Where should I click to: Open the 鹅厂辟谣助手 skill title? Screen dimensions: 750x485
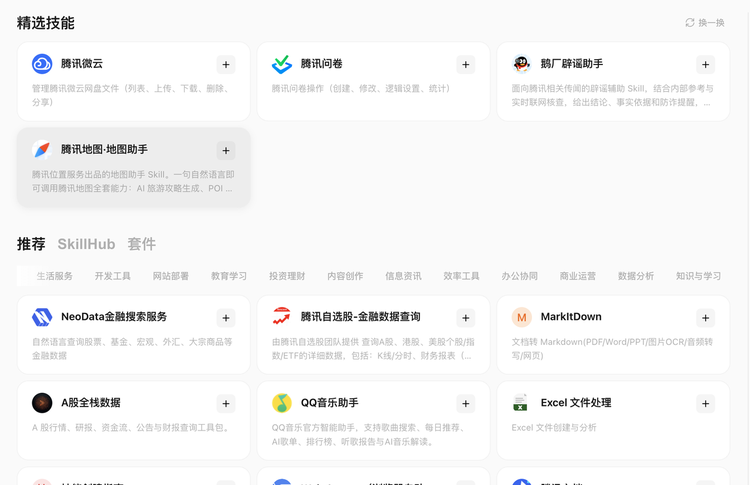point(572,64)
